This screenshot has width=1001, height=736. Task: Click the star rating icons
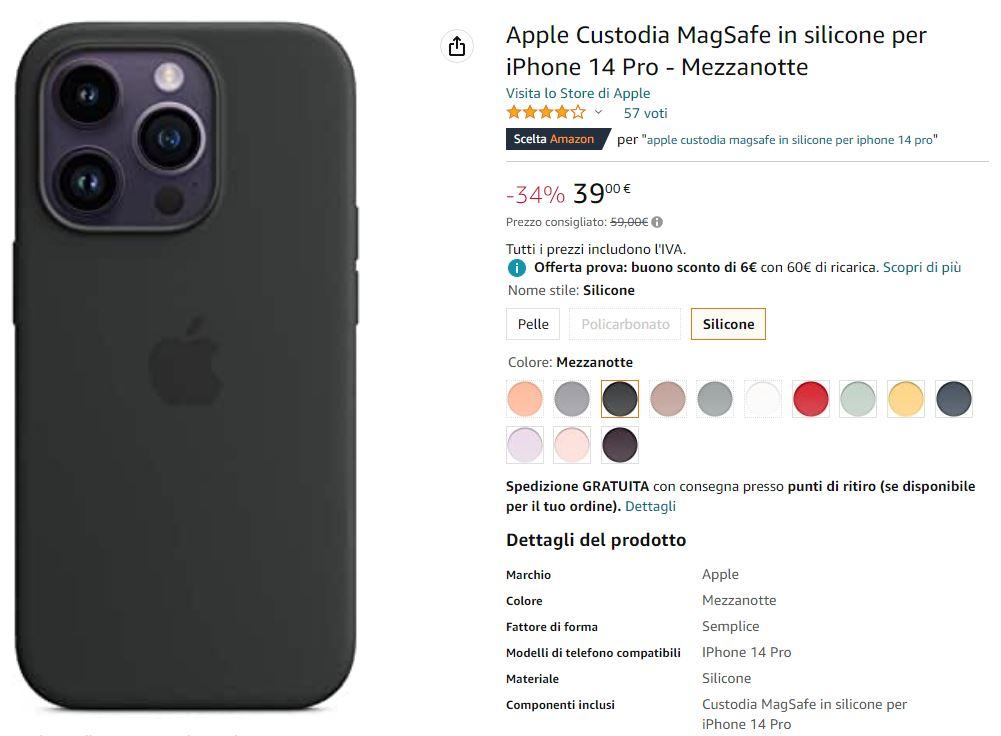[x=546, y=113]
